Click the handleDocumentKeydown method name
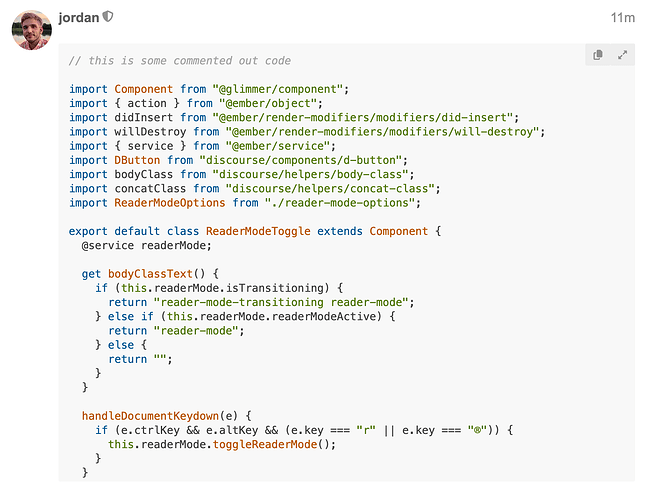The image size is (661, 500). click(x=150, y=416)
